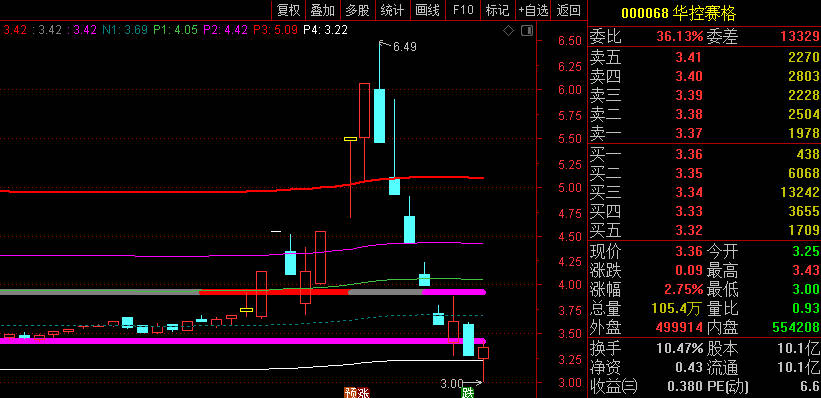Click the 换手 turnover 10.47%
This screenshot has height=398, width=821.
click(680, 348)
